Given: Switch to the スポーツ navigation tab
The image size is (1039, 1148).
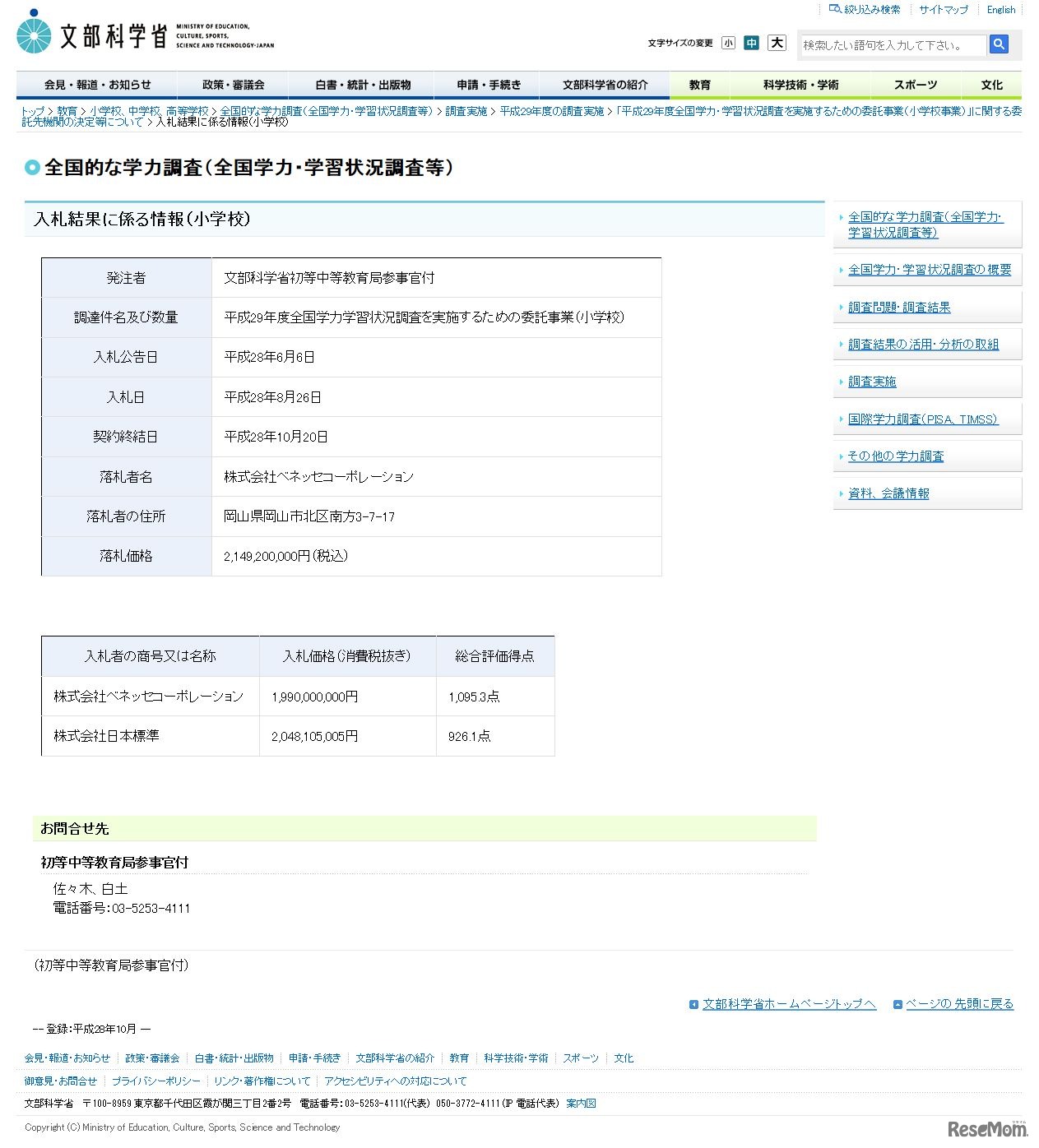Looking at the screenshot, I should click(916, 85).
